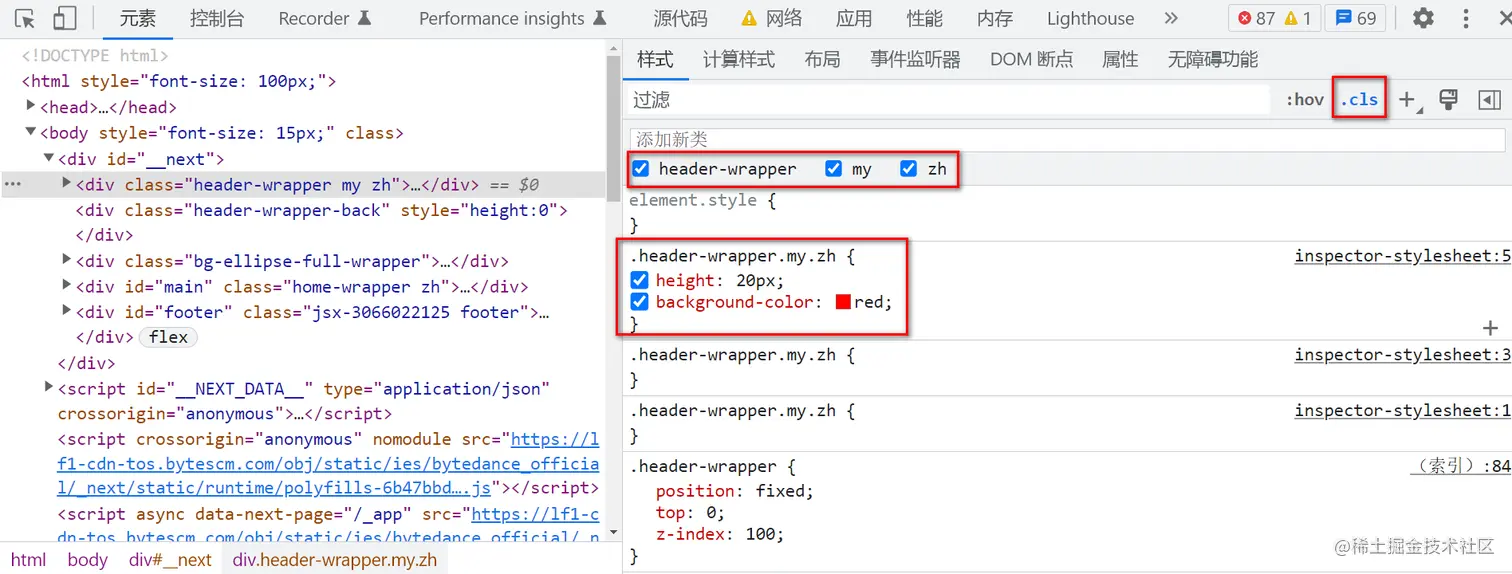Expand the div id footer node
Image resolution: width=1512 pixels, height=574 pixels.
coord(66,310)
